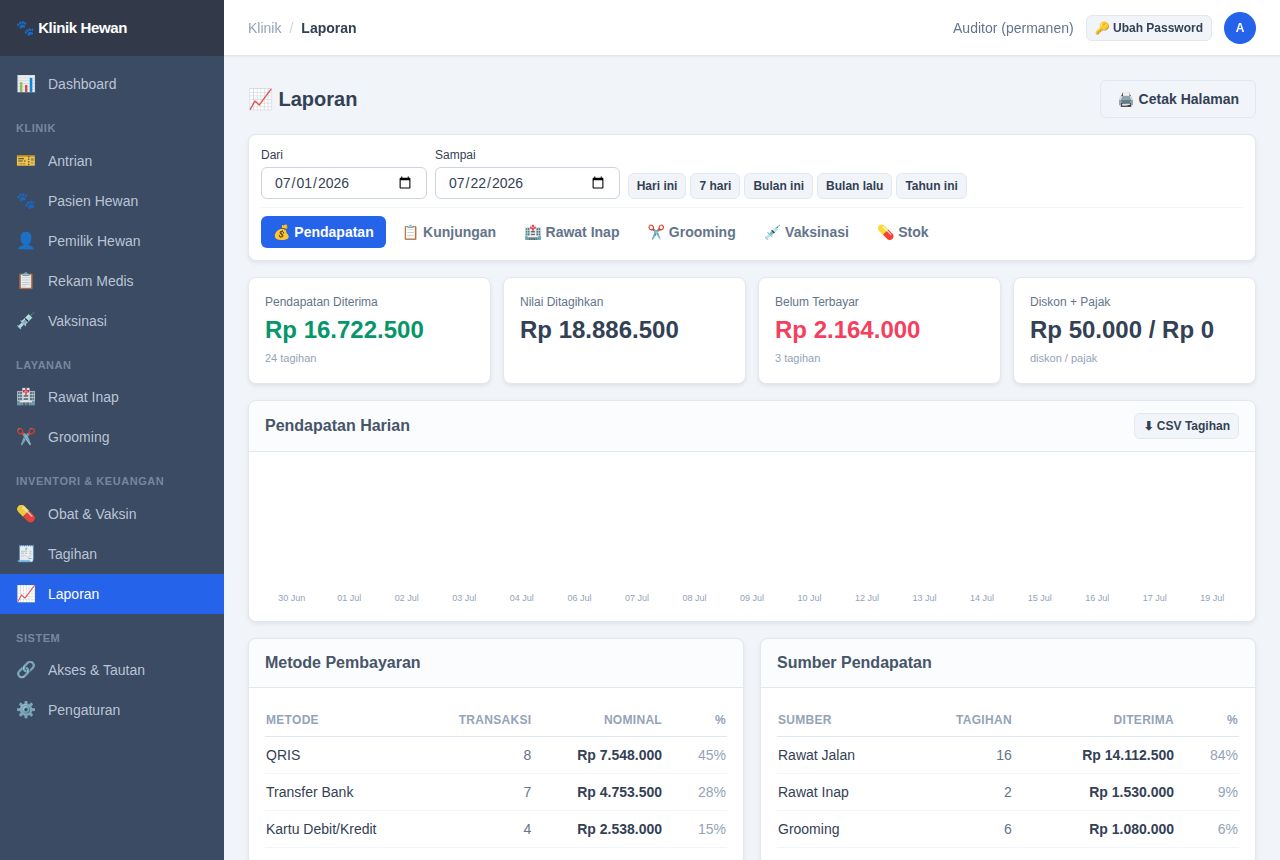Click the Transfer Bank payment row

pyautogui.click(x=496, y=792)
